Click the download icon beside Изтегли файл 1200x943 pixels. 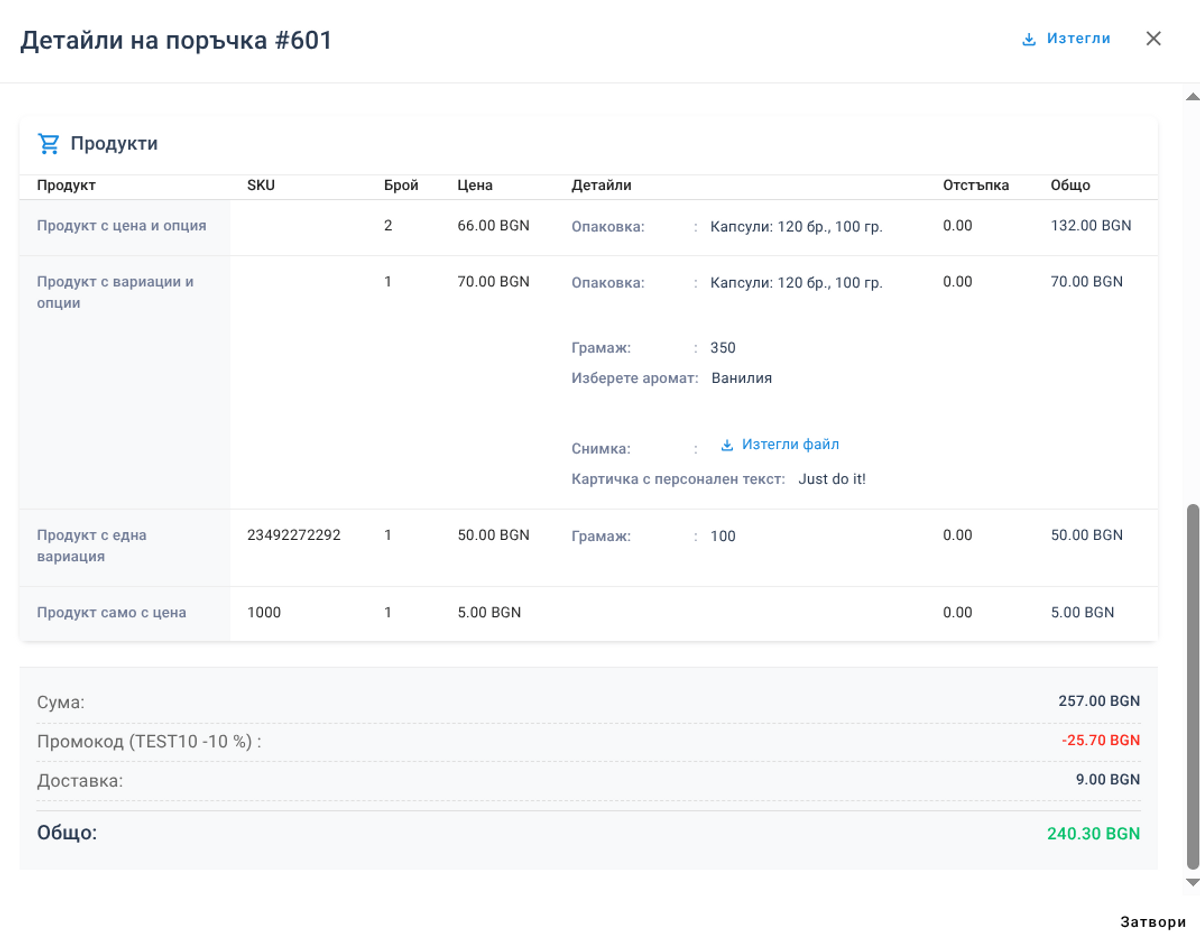[x=727, y=445]
